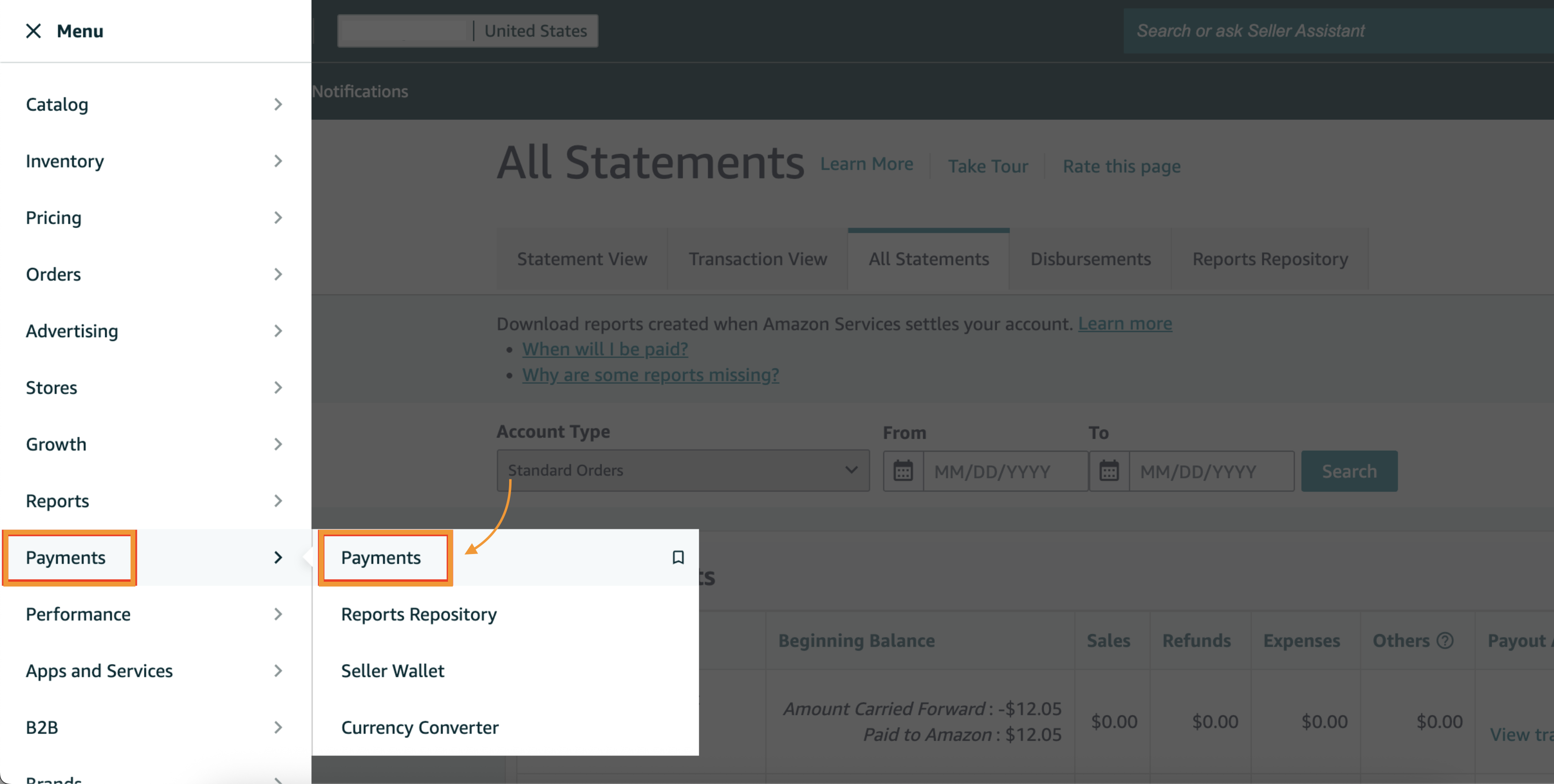Close the menu with X icon

coord(33,31)
